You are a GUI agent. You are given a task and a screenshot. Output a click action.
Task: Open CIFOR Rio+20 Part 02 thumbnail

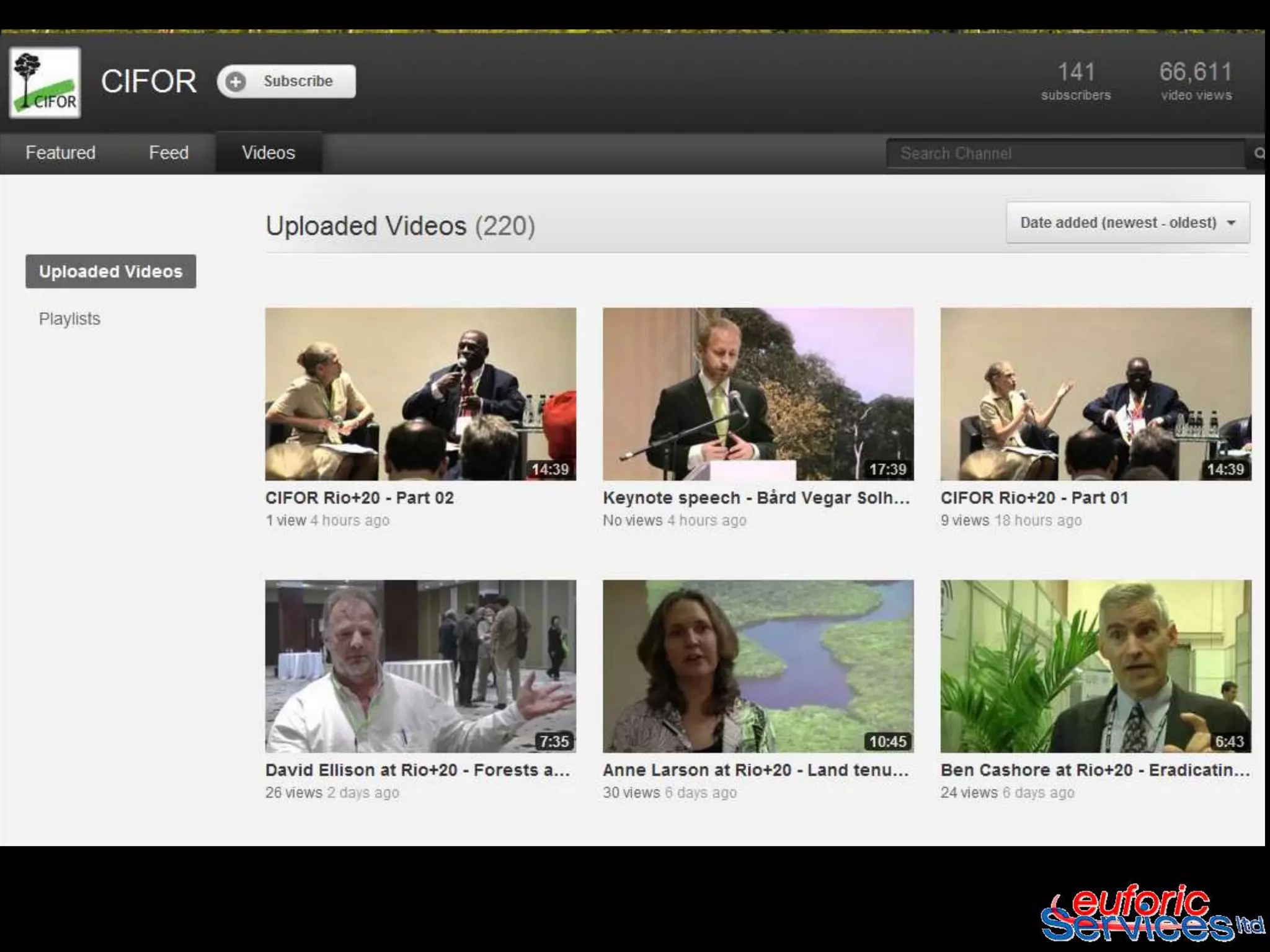click(x=420, y=394)
